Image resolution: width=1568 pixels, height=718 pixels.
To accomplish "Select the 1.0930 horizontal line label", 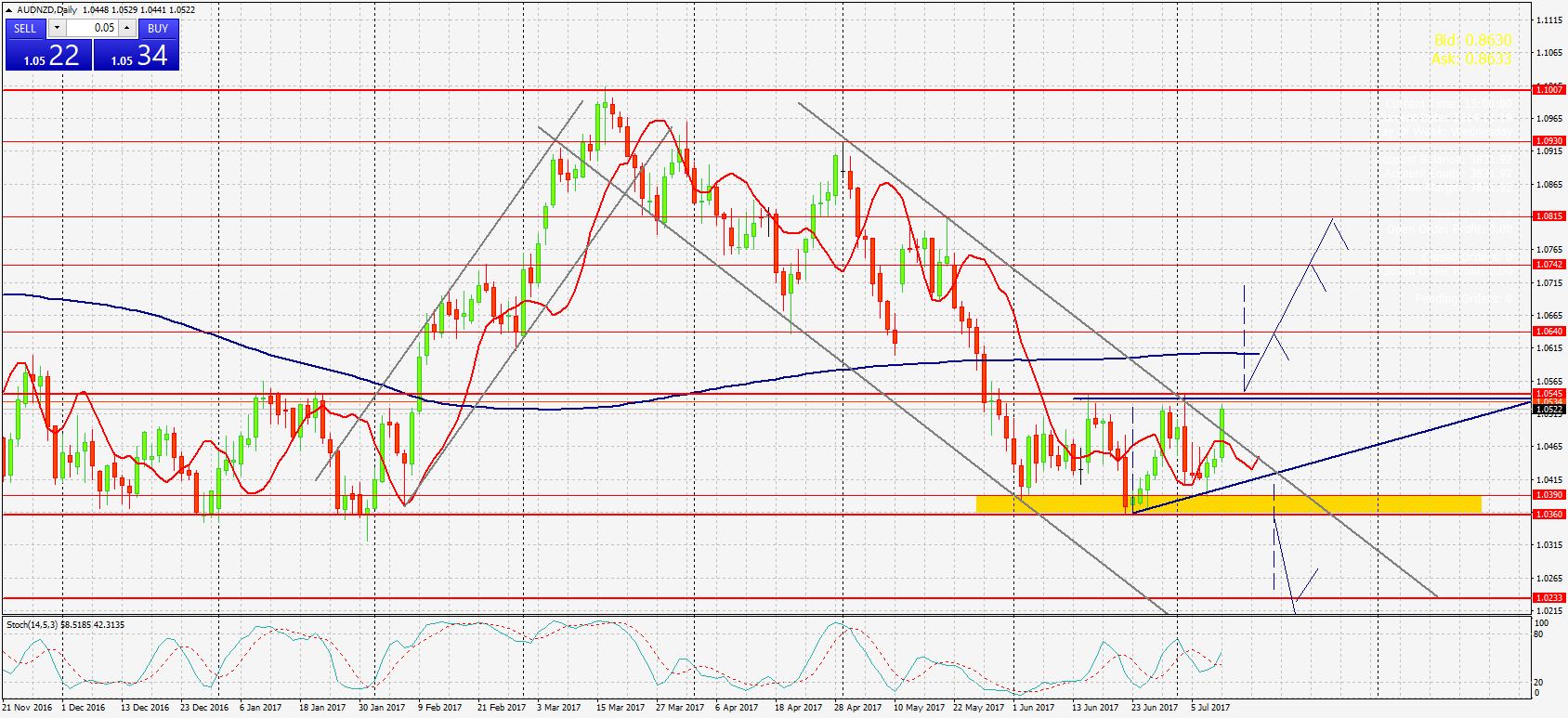I will click(1548, 141).
